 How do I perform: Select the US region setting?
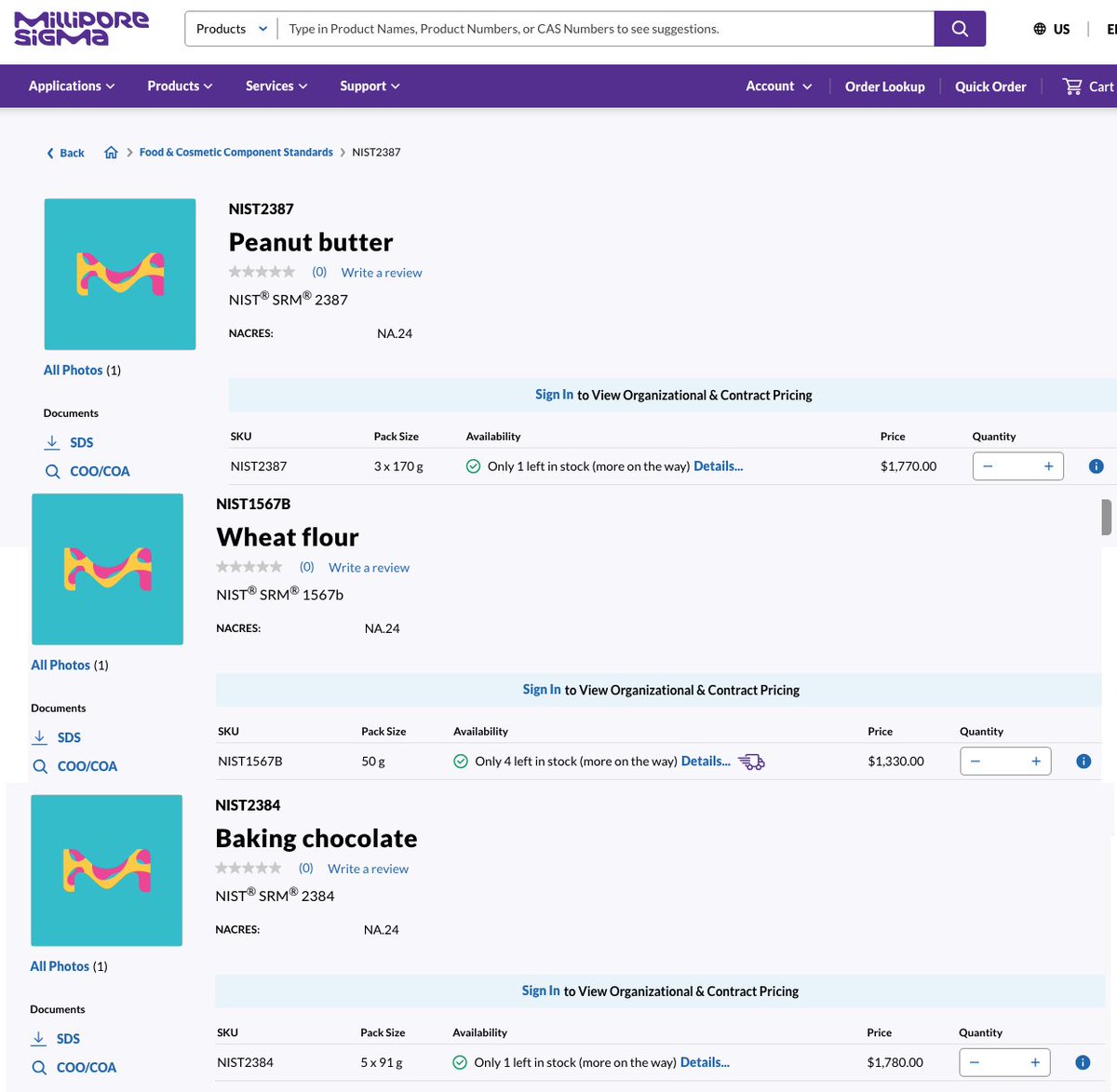pos(1052,29)
